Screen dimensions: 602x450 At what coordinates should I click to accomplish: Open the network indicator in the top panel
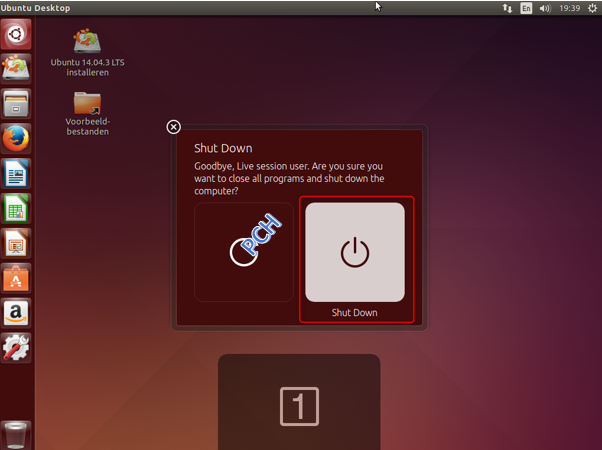tap(507, 8)
